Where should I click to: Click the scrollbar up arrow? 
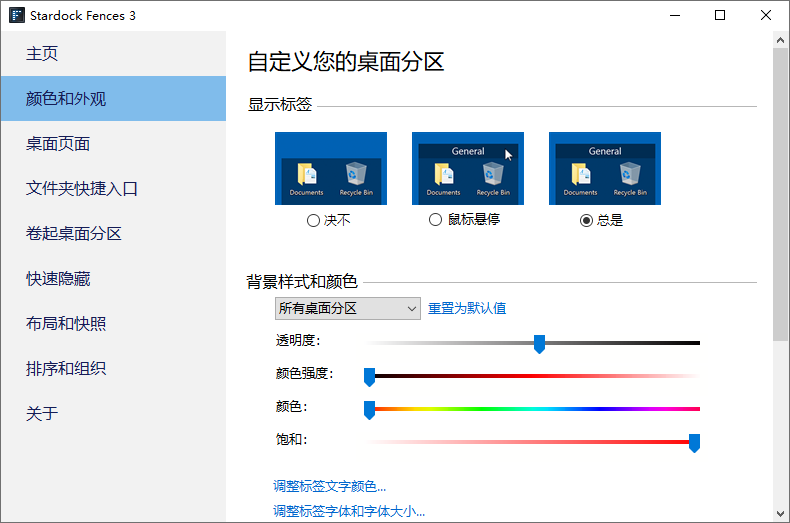(x=780, y=40)
